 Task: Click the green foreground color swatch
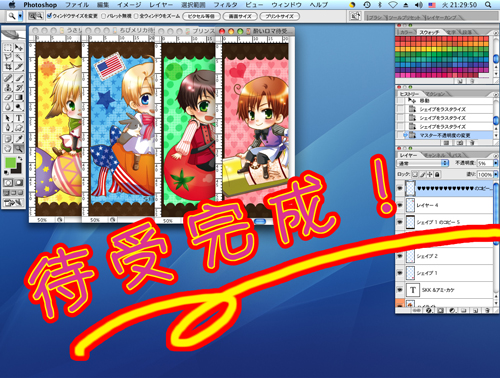click(x=10, y=163)
